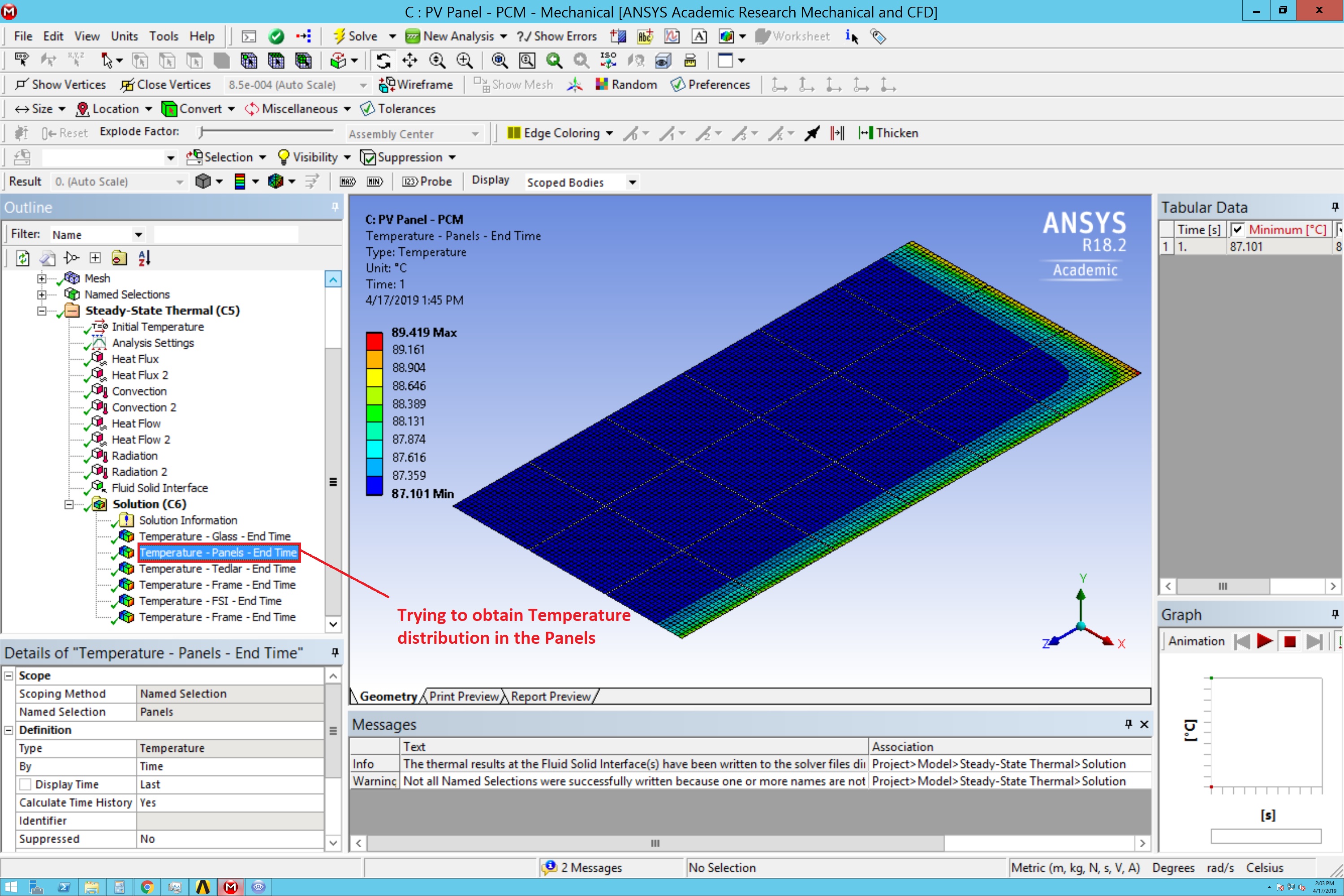Click the Zoom tool magnifier icon
Screen dimensions: 1344x896
click(437, 60)
